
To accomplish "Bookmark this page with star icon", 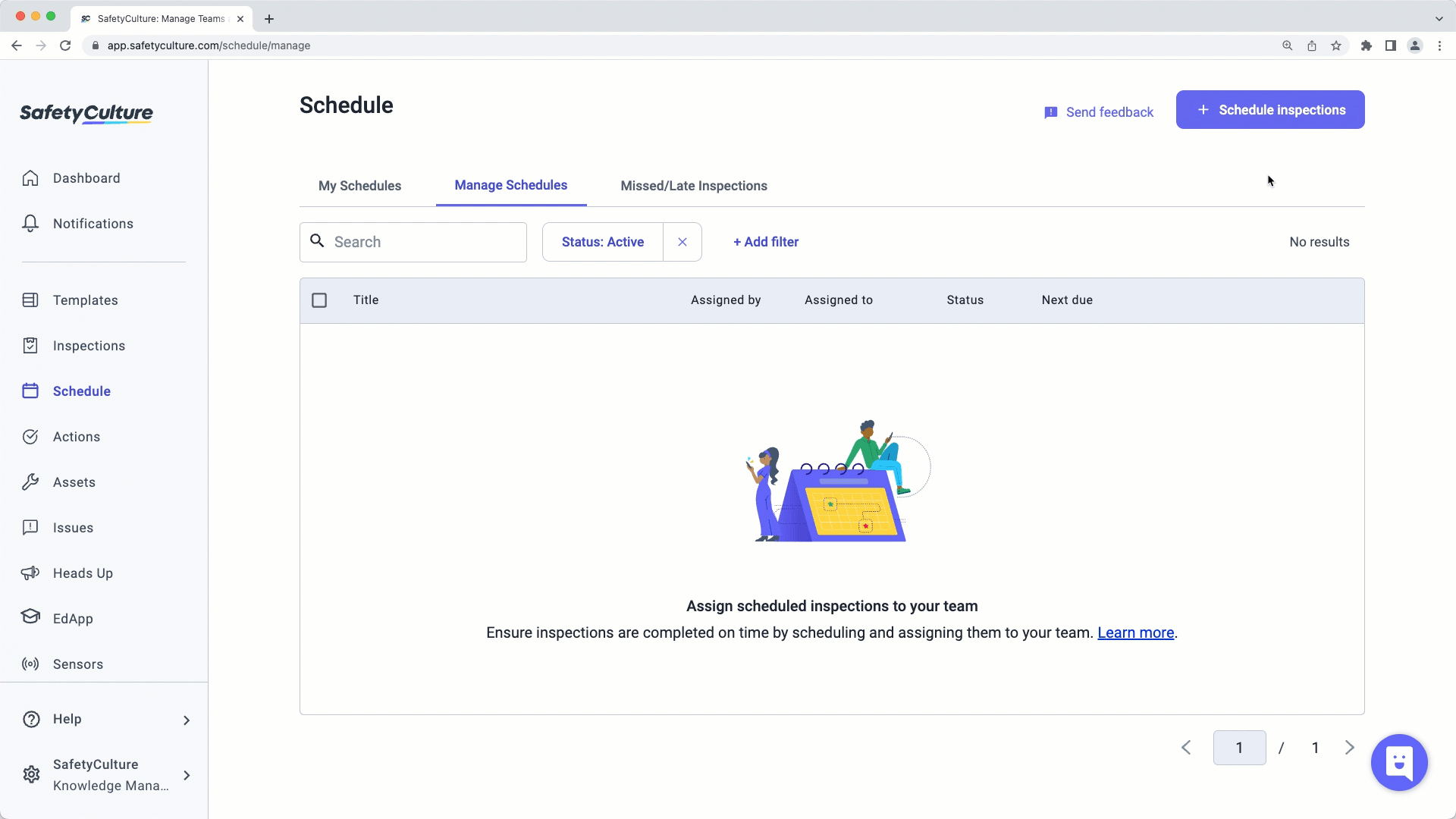I will (1336, 45).
